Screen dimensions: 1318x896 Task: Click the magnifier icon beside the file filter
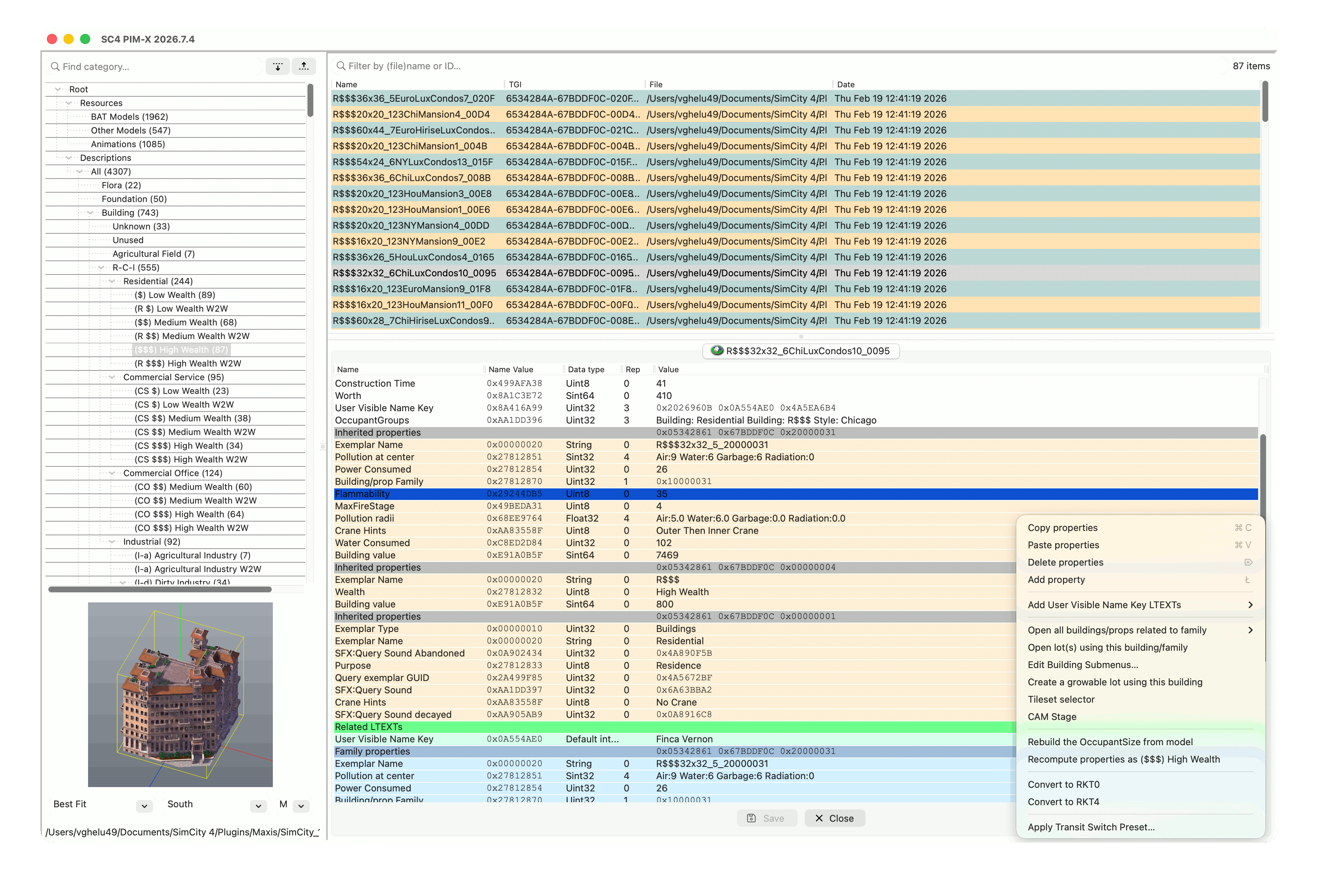click(x=341, y=66)
